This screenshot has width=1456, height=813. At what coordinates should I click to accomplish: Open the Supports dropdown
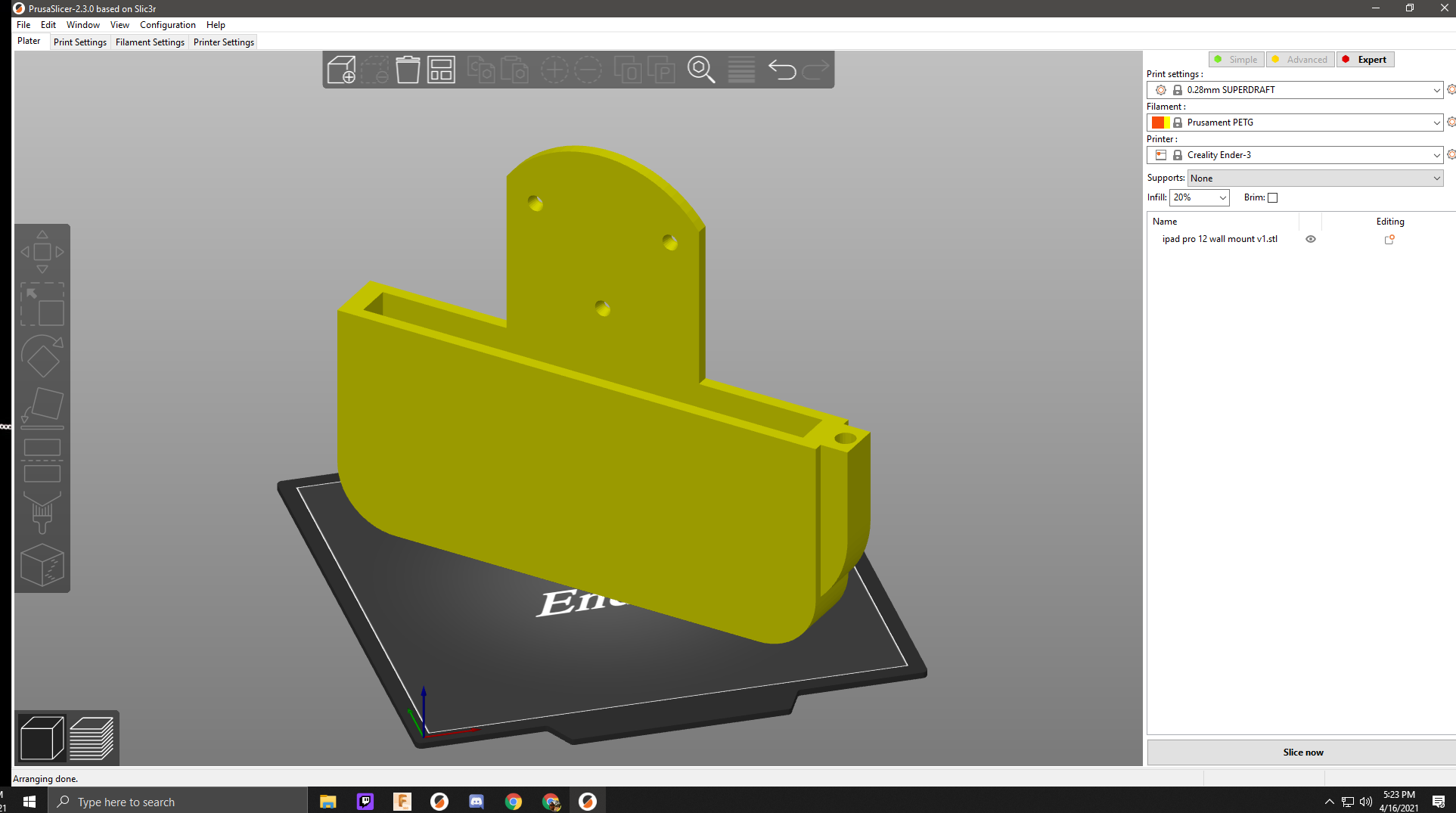[x=1315, y=178]
